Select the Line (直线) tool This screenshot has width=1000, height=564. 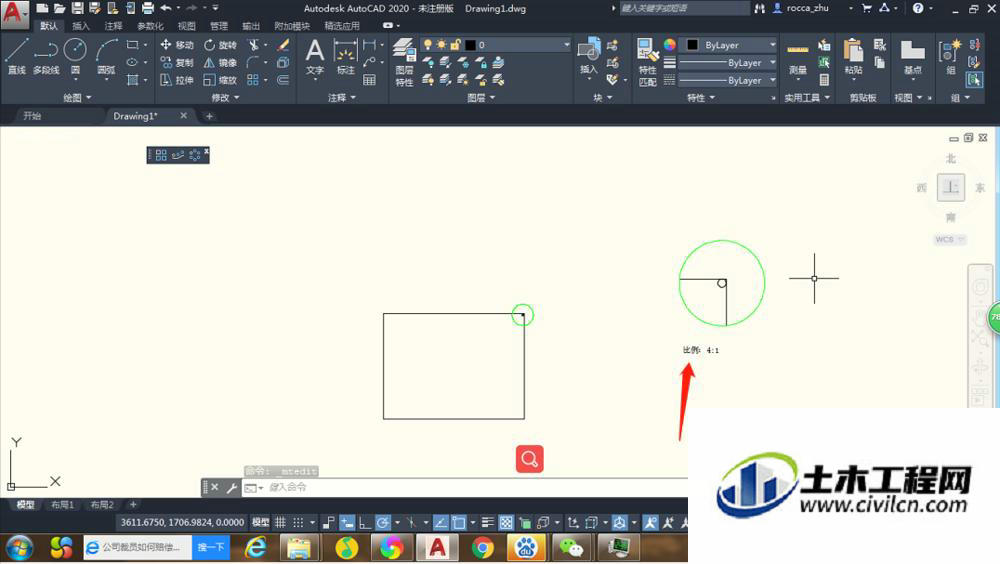pyautogui.click(x=17, y=56)
